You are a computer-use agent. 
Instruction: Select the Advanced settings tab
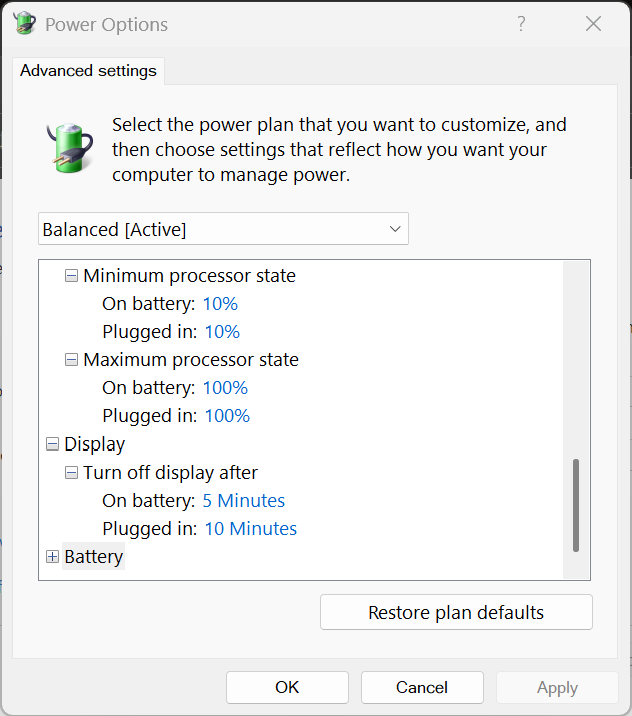coord(88,71)
